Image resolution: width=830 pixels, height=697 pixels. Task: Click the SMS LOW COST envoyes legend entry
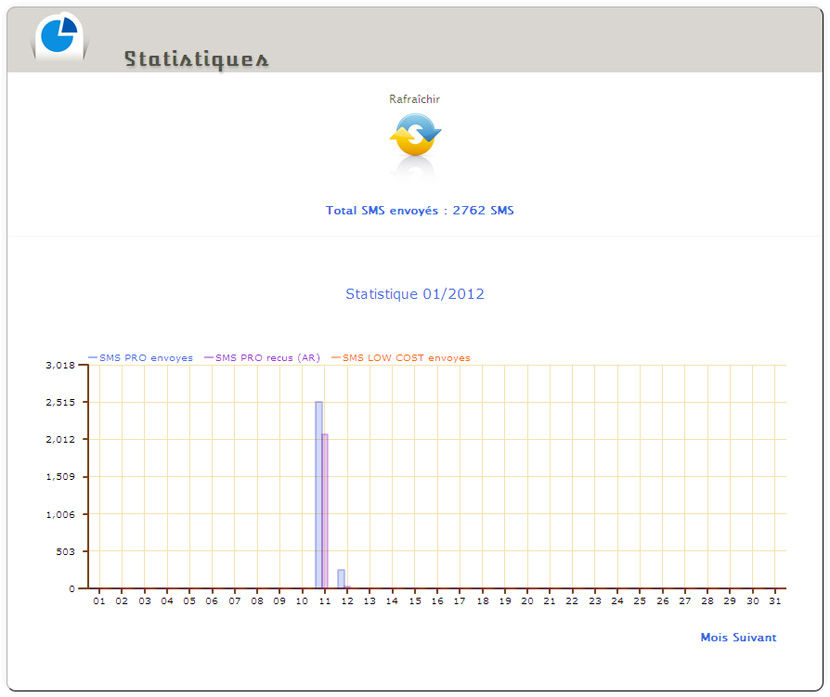click(x=401, y=358)
